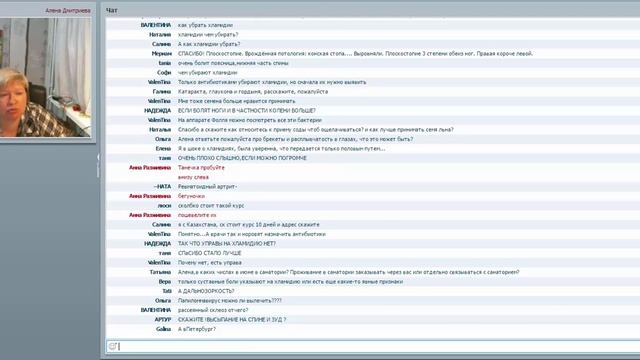
Task: Click sender name Вера
Action: (x=165, y=282)
